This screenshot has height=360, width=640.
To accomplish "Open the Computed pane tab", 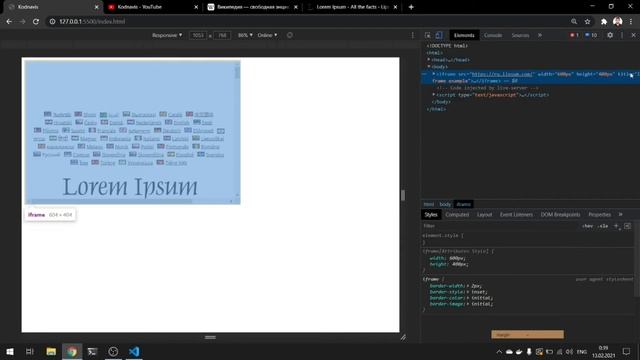I will pyautogui.click(x=457, y=215).
